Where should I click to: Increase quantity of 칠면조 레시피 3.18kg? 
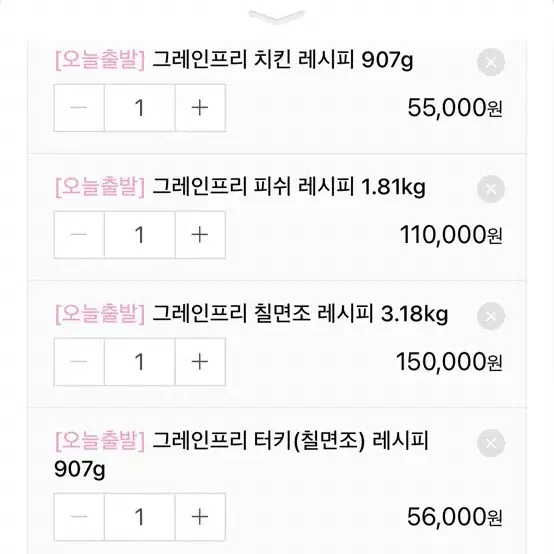(x=200, y=362)
